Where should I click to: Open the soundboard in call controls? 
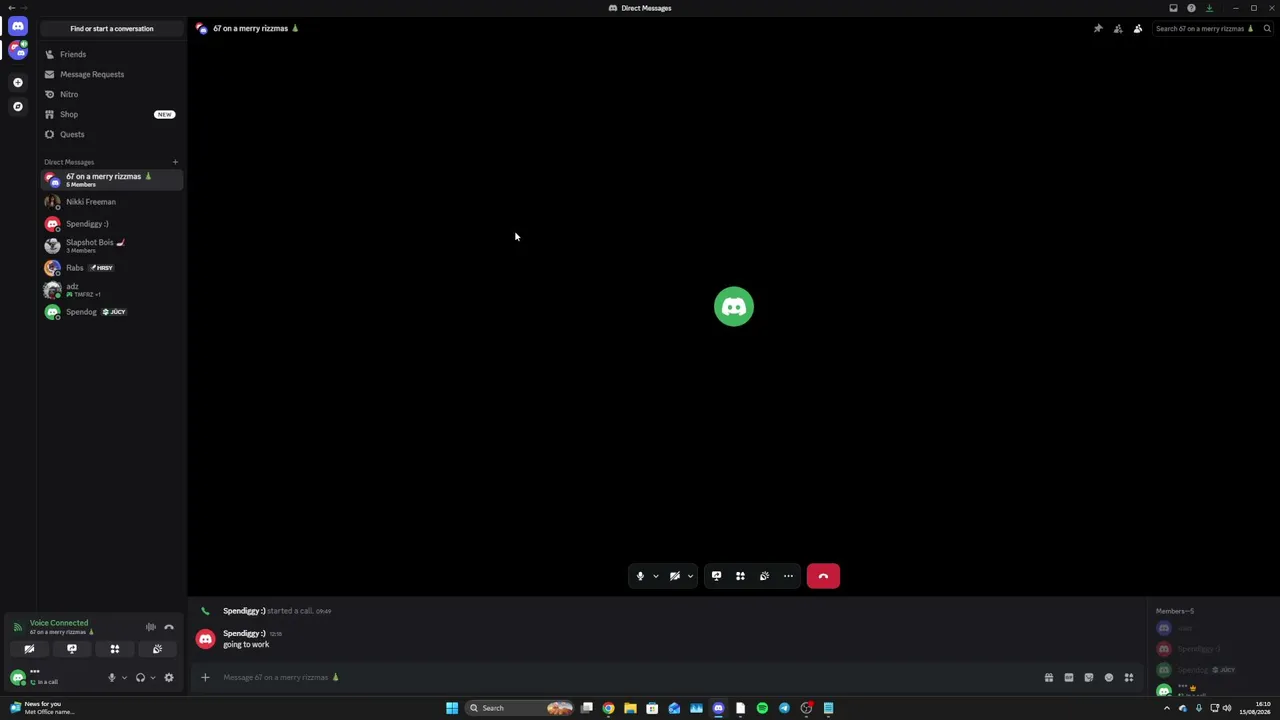tap(764, 576)
